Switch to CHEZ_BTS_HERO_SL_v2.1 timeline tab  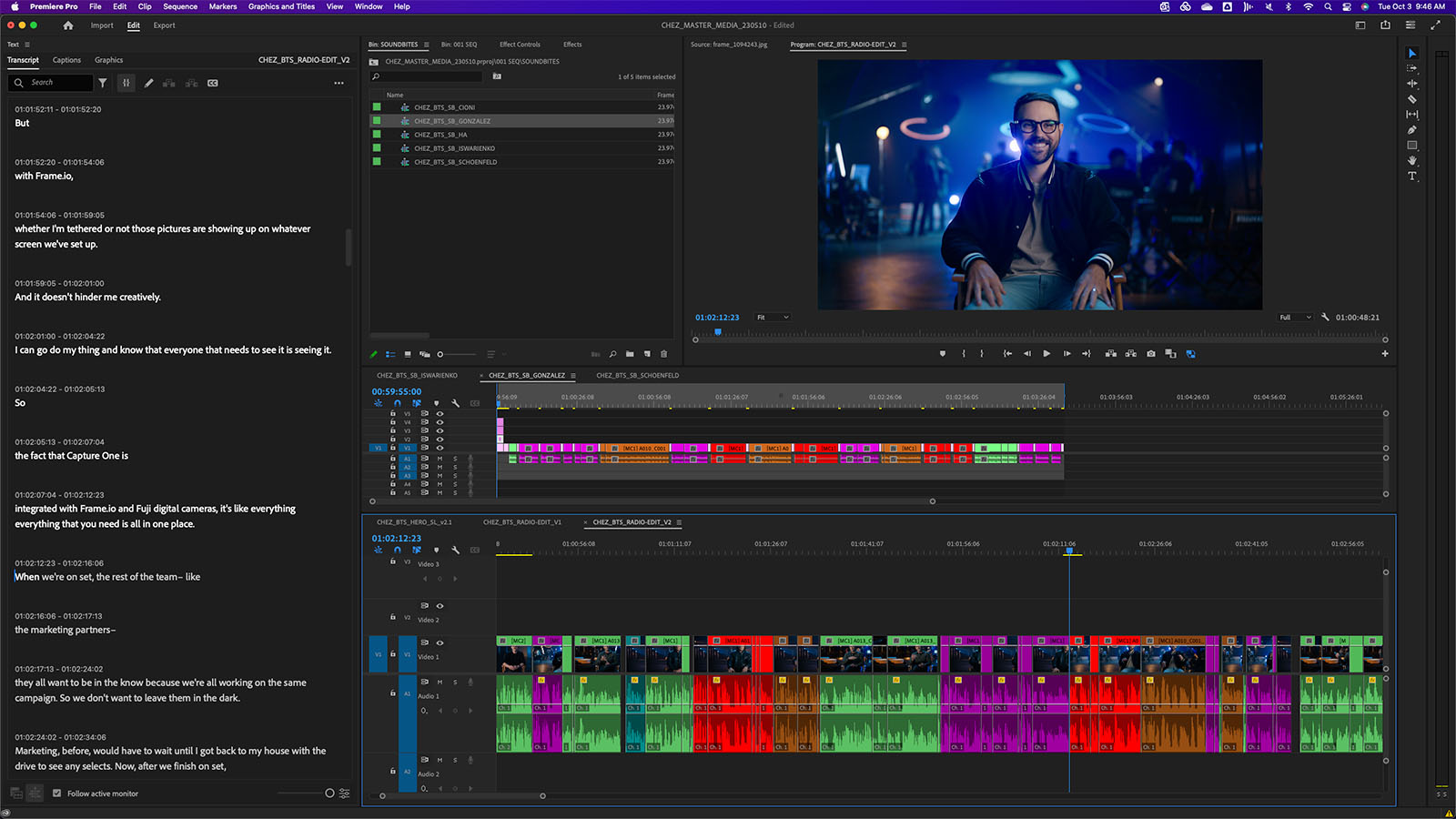point(414,522)
